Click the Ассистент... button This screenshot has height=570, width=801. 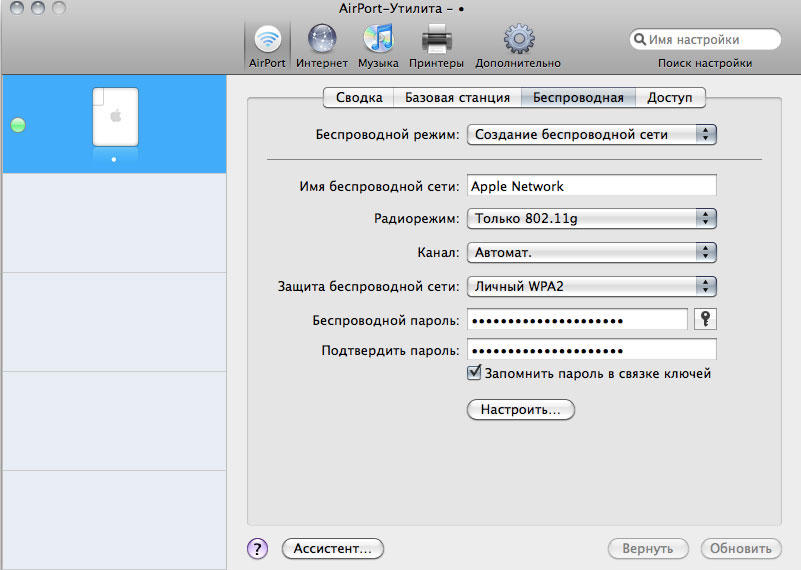[333, 549]
